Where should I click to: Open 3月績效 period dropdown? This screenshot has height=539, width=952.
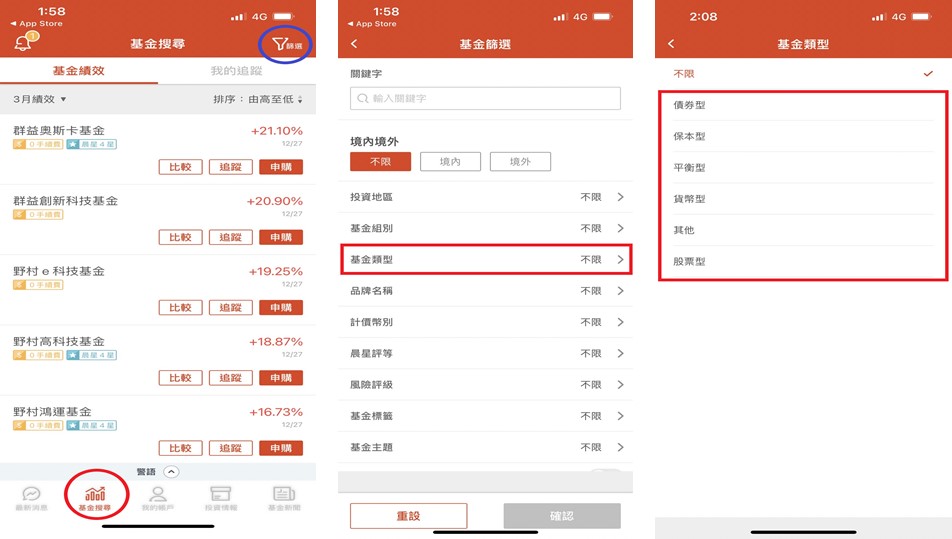[x=40, y=100]
